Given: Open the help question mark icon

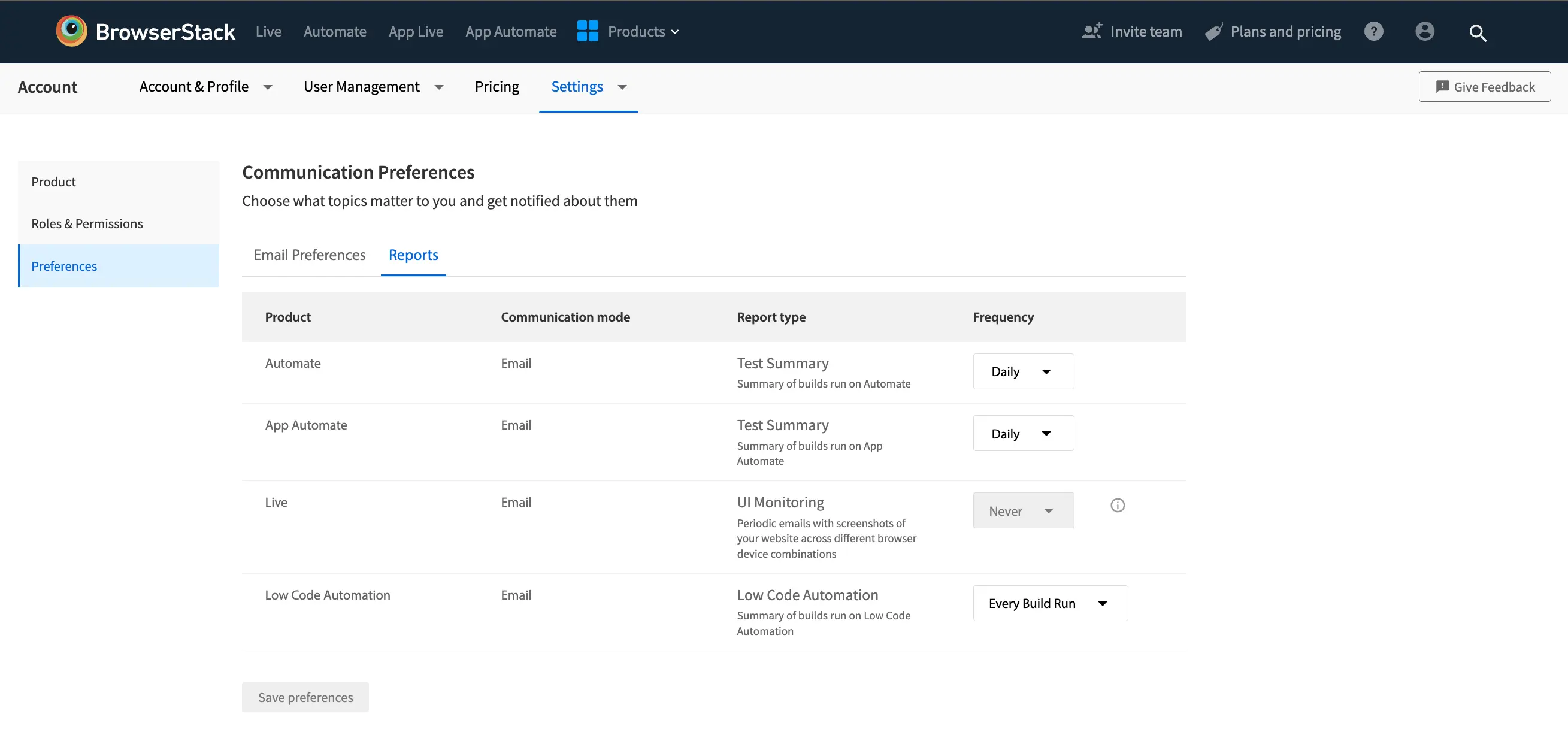Looking at the screenshot, I should tap(1373, 31).
